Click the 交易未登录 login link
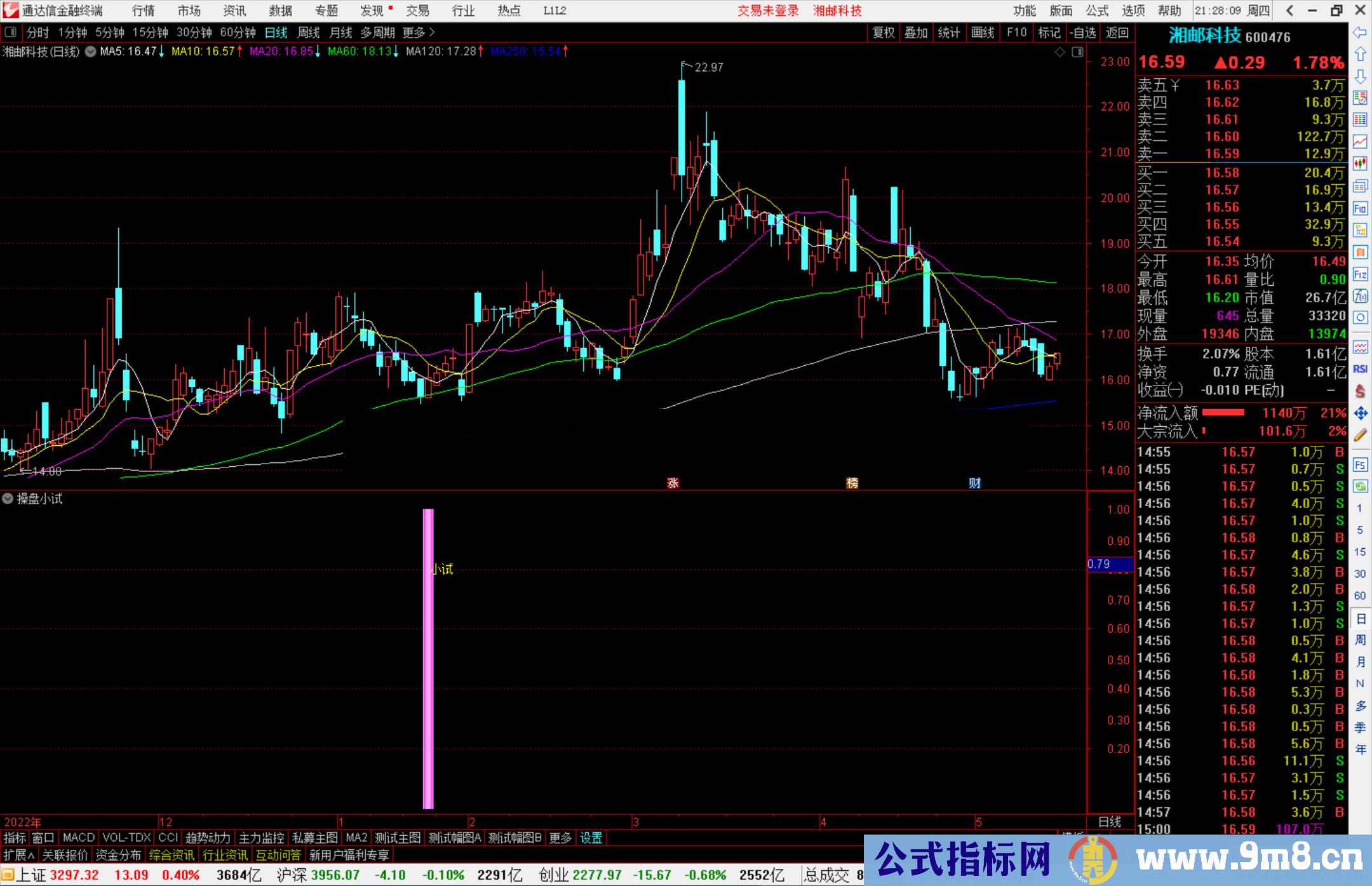This screenshot has height=886, width=1372. pos(769,11)
